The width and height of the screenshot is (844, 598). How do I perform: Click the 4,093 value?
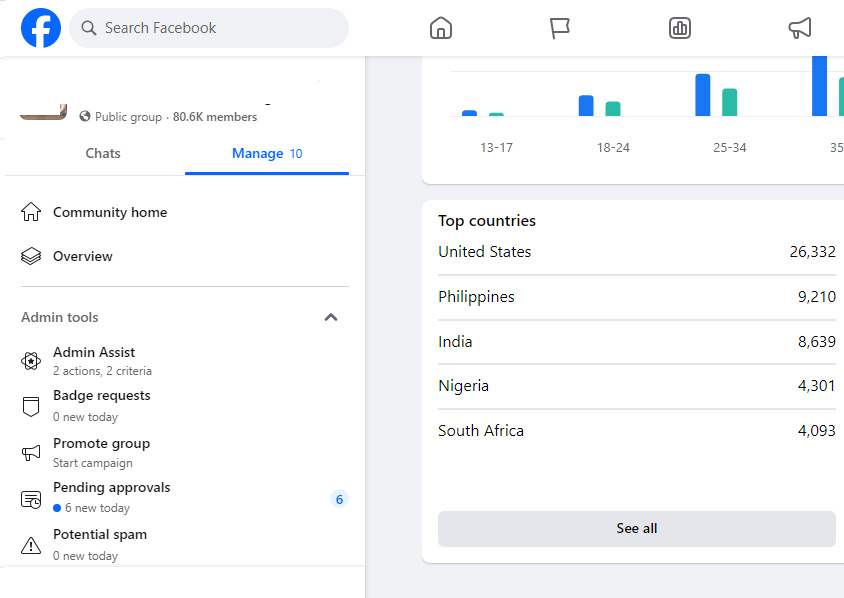coord(817,431)
